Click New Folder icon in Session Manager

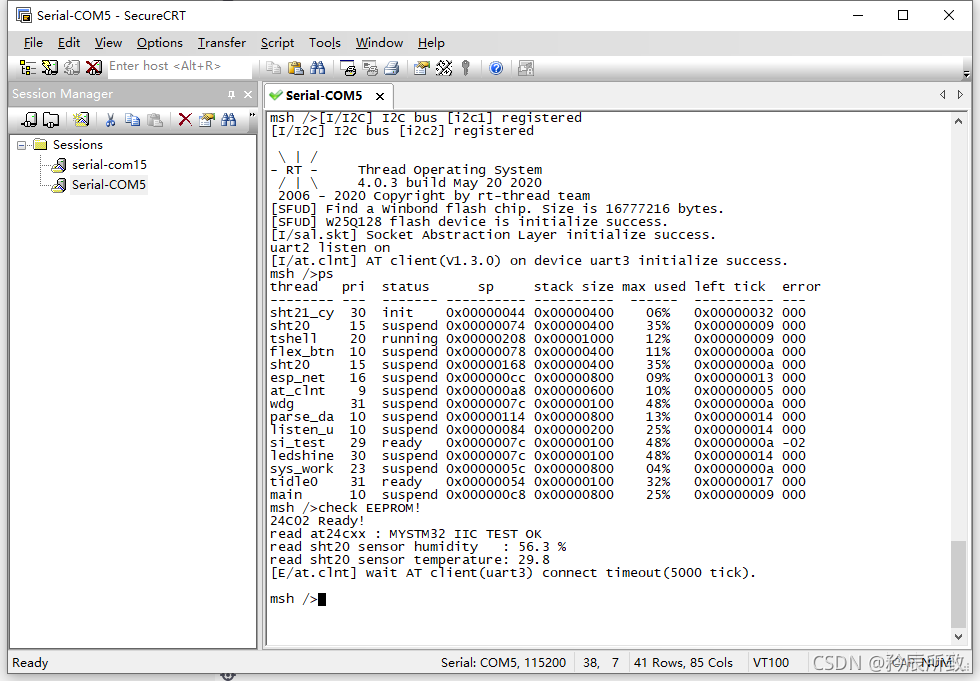[51, 119]
